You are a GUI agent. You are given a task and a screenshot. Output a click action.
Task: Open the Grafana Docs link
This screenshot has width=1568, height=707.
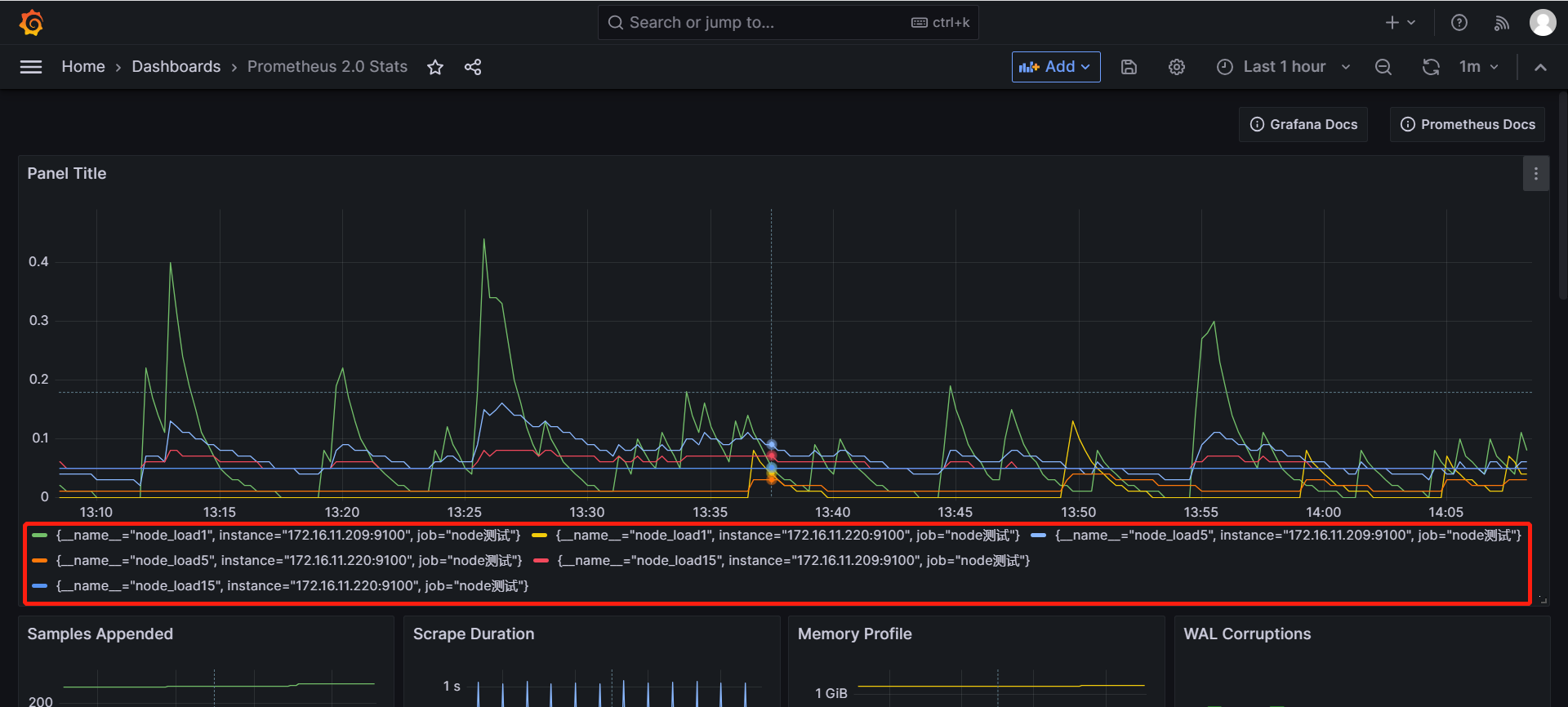1303,124
